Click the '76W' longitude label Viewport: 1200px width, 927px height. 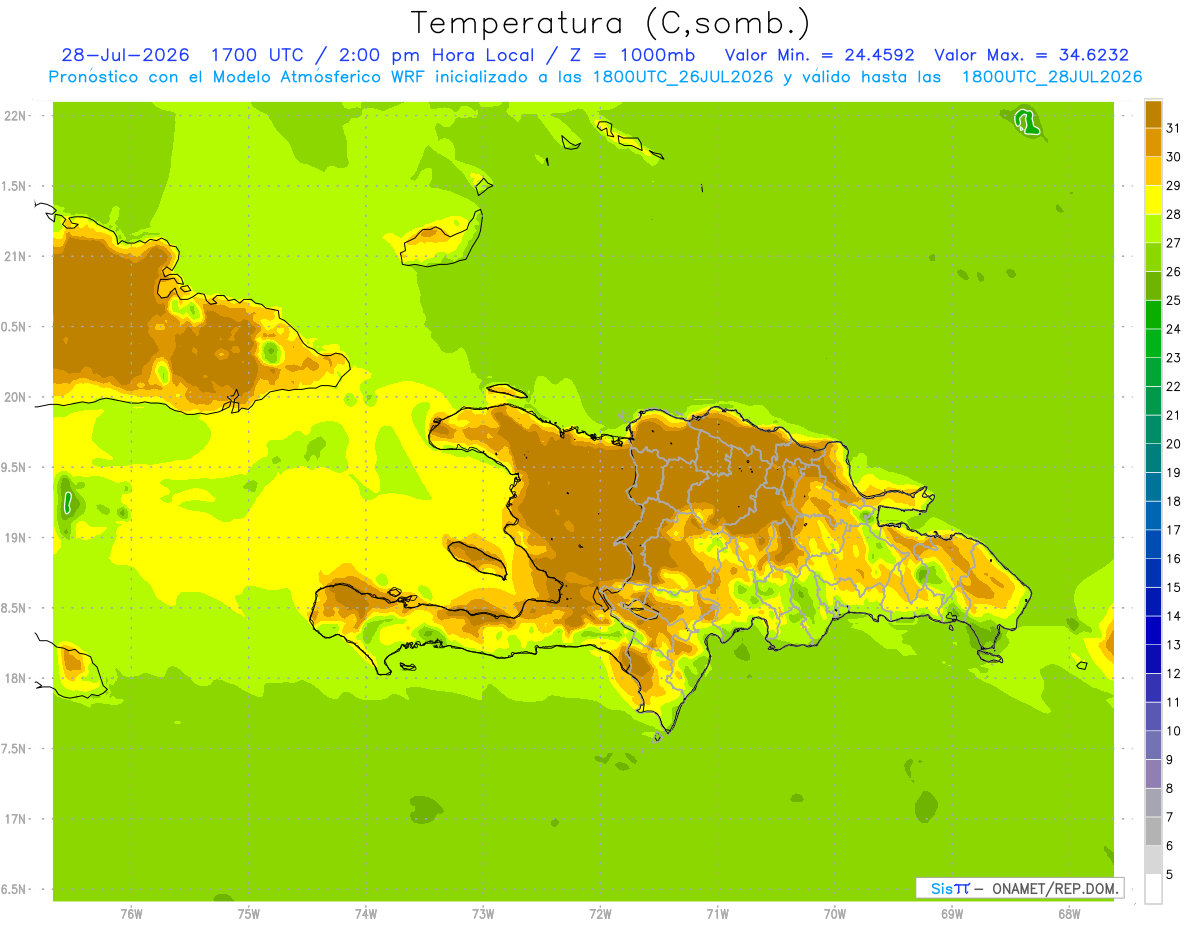point(131,914)
